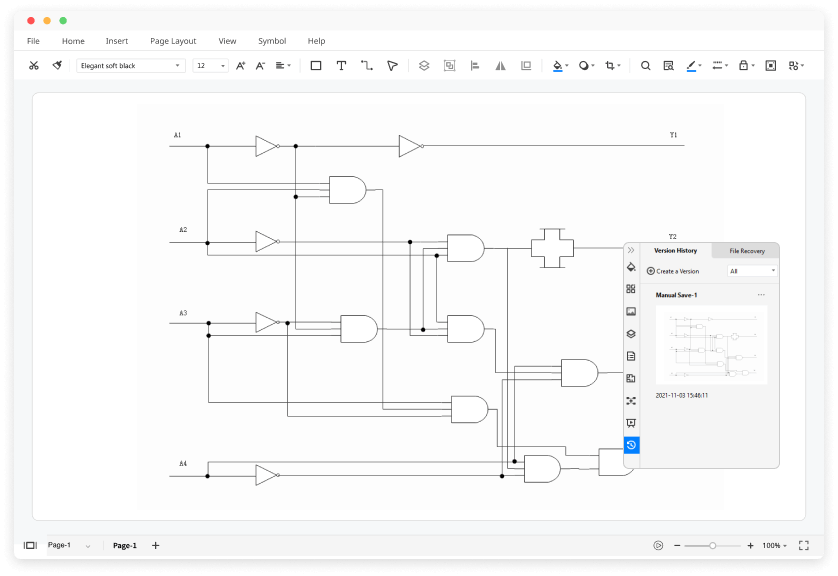Open the Version History panel icon

pyautogui.click(x=631, y=444)
